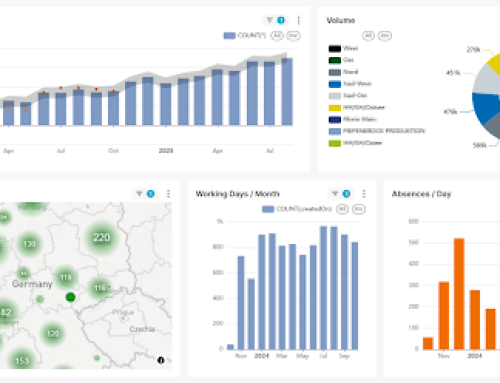The width and height of the screenshot is (500, 383).
Task: Open filter icon on top bar chart panel
Action: point(270,20)
